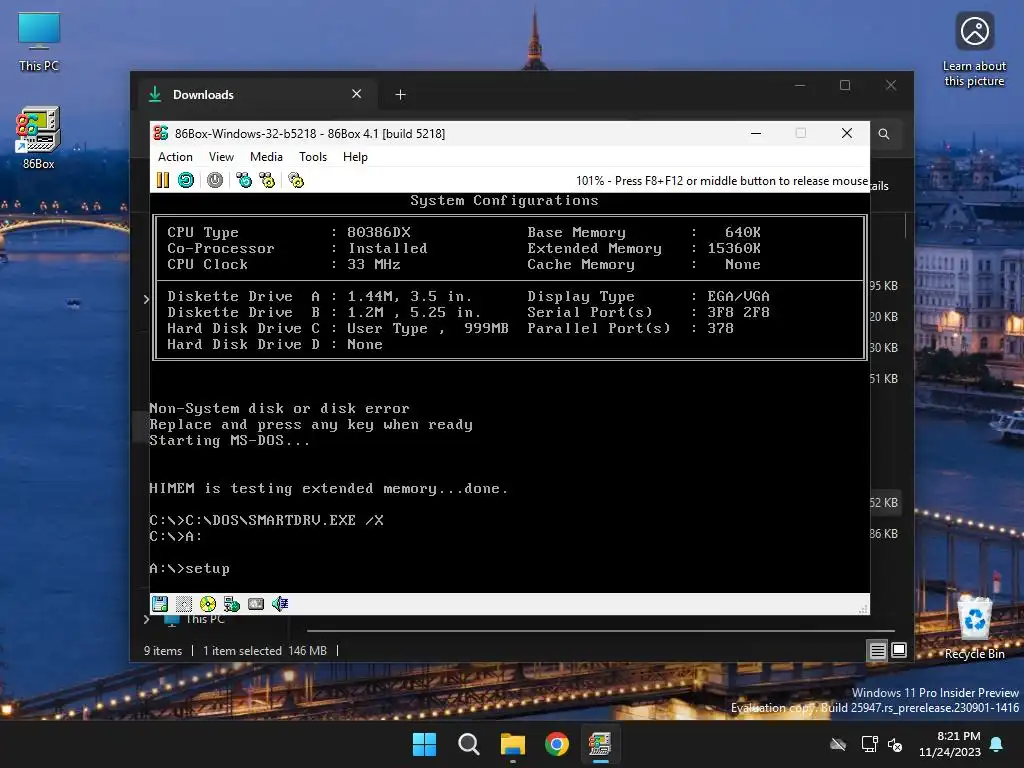Open the 86Box desktop shortcut

[x=39, y=138]
